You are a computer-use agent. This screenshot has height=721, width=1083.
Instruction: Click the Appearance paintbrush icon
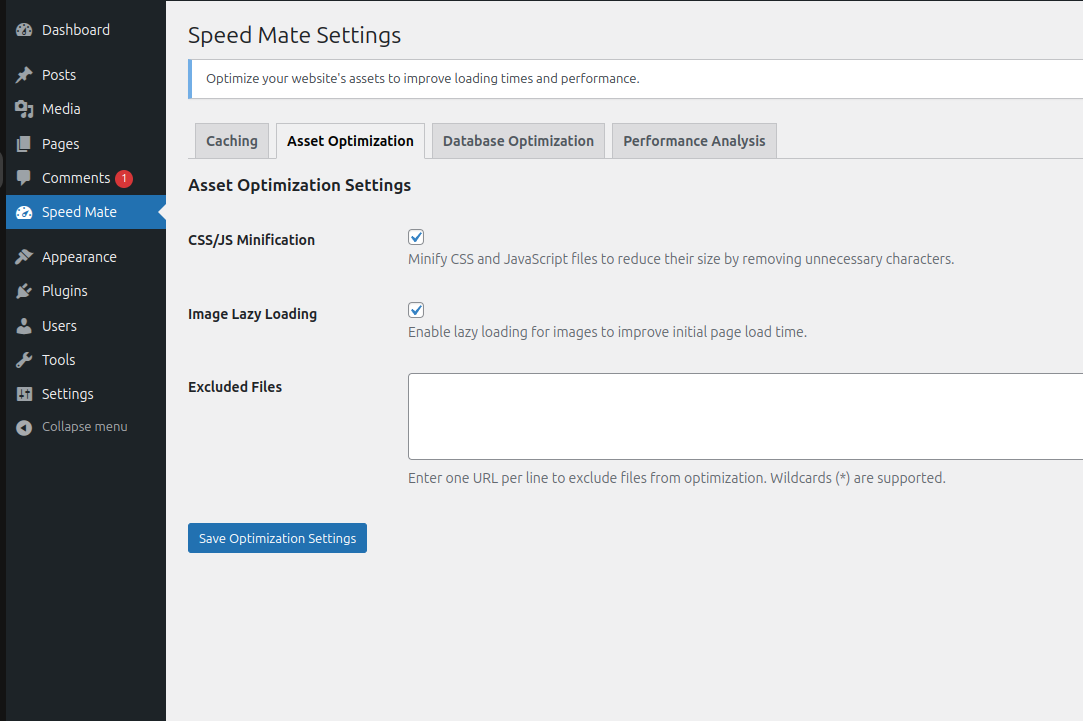coord(24,257)
